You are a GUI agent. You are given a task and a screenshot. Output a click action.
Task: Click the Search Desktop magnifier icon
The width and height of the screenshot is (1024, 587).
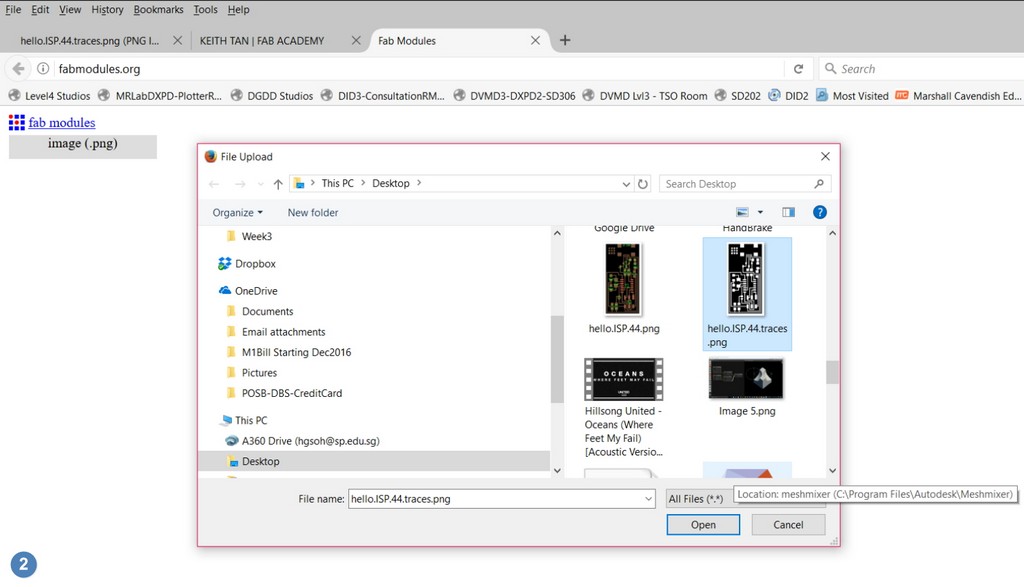click(818, 184)
